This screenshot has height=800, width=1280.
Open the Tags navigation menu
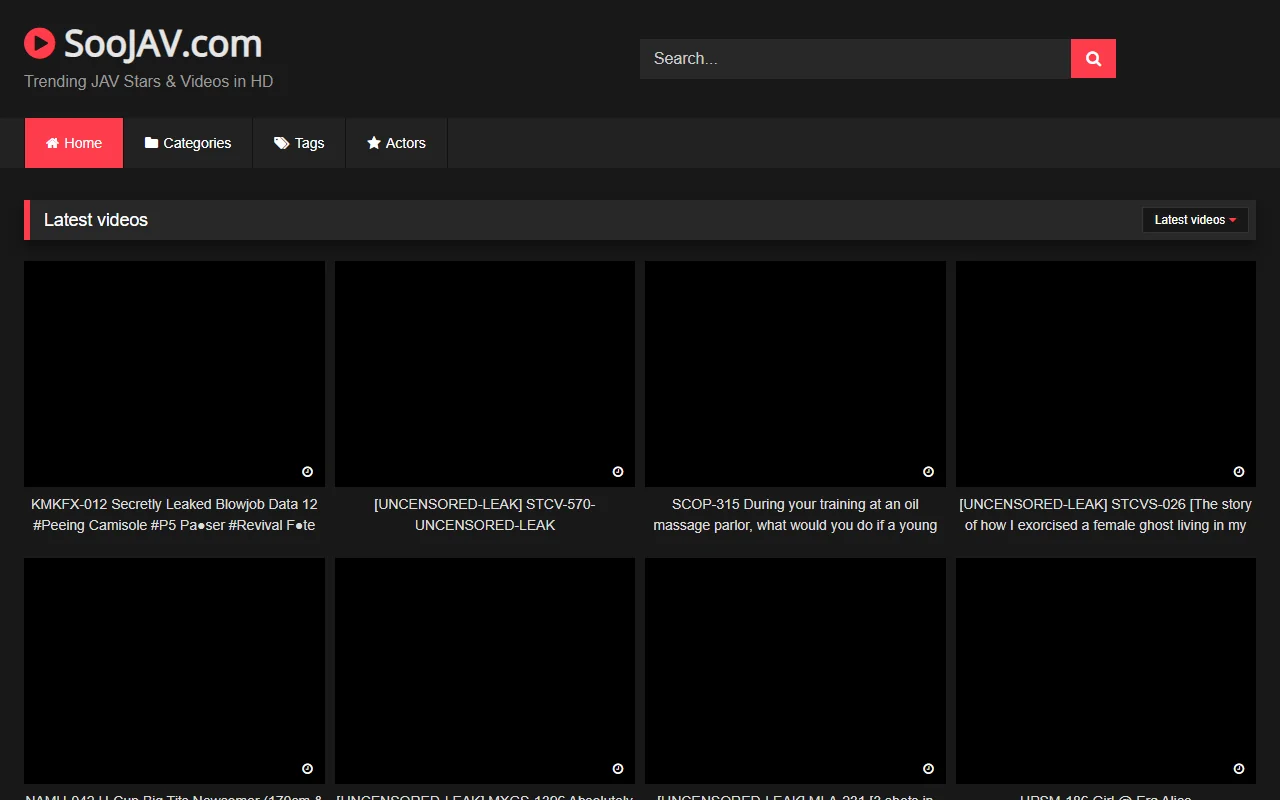tap(299, 143)
